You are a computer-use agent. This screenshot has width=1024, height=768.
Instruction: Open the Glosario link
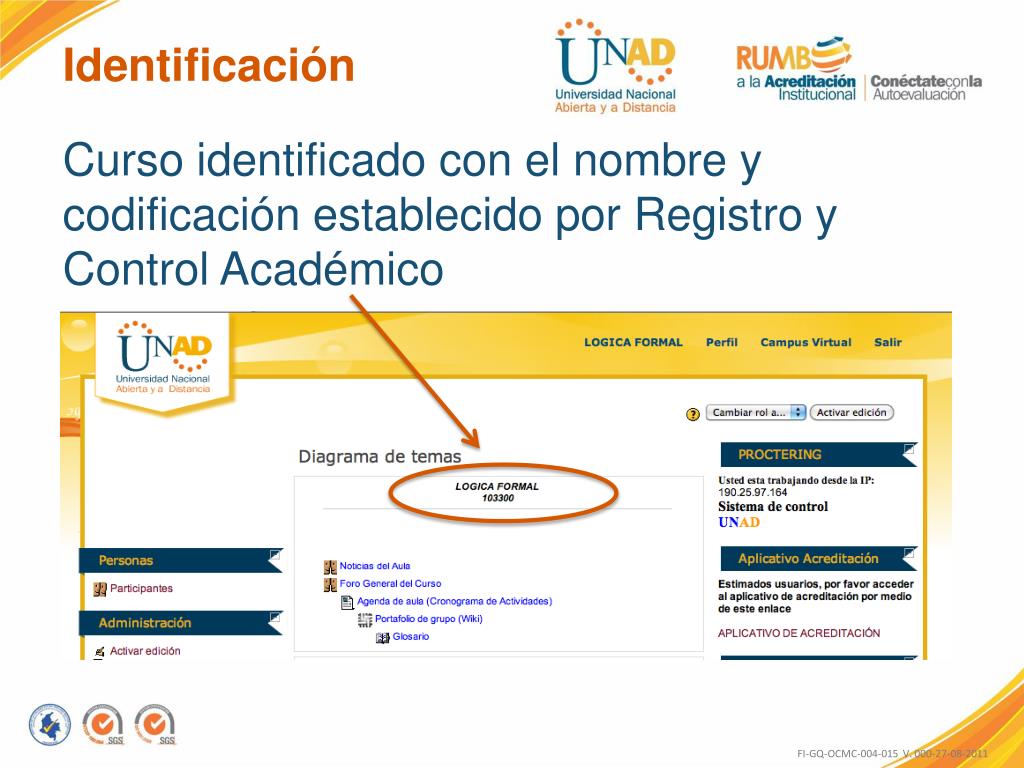click(x=411, y=637)
